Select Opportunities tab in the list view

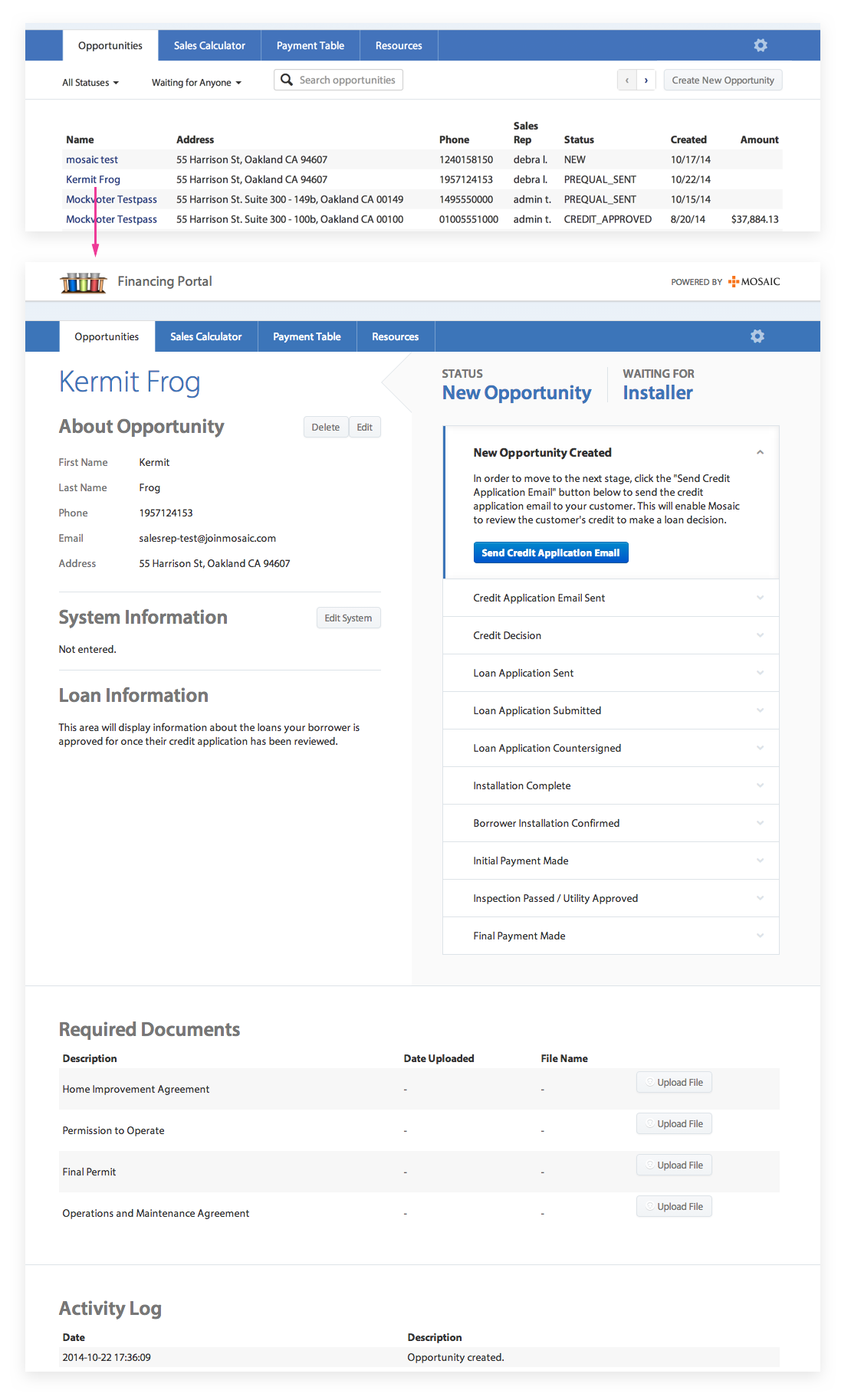(110, 45)
